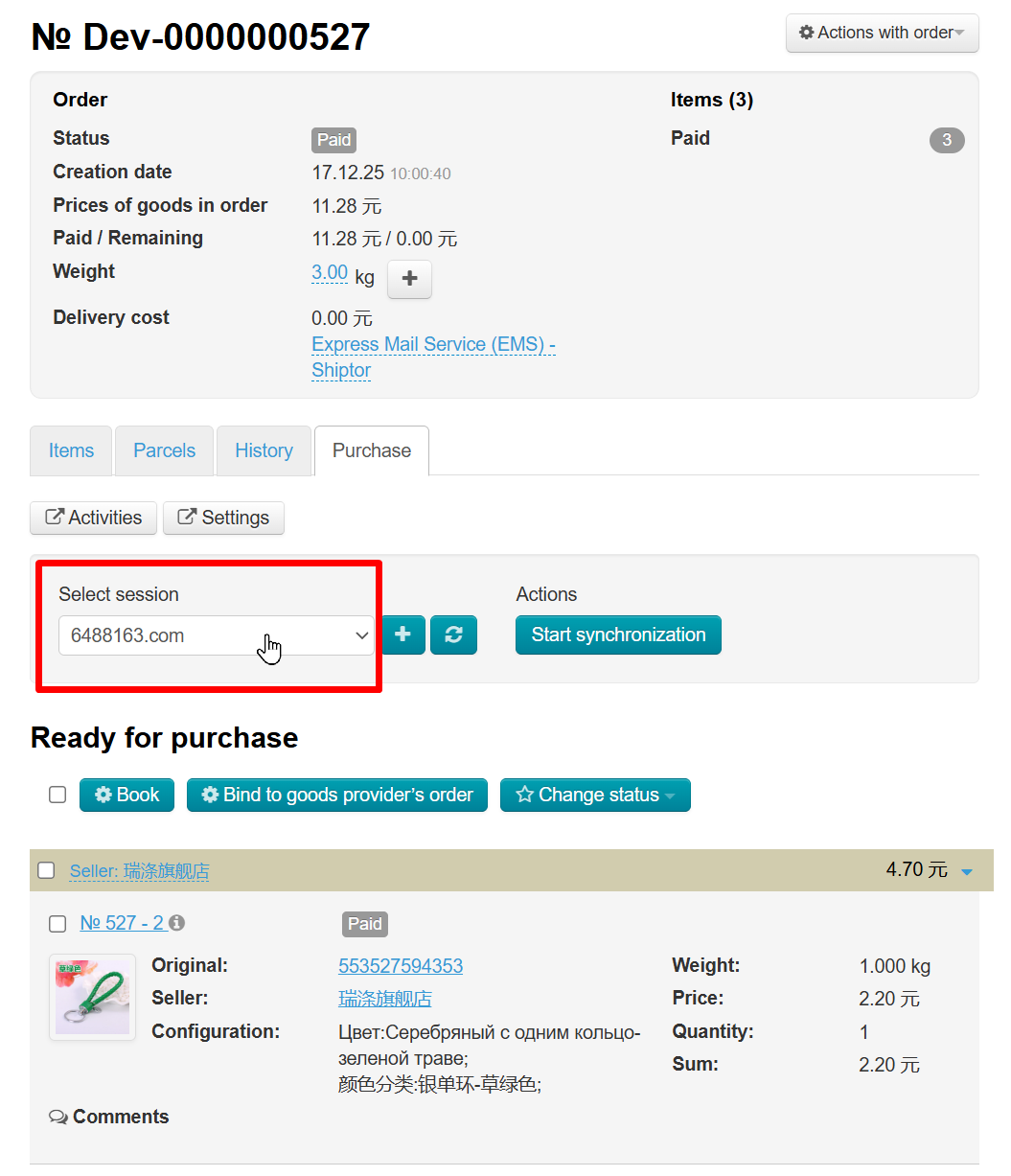This screenshot has height=1176, width=1011.
Task: Click the Book button with gear icon
Action: coord(126,796)
